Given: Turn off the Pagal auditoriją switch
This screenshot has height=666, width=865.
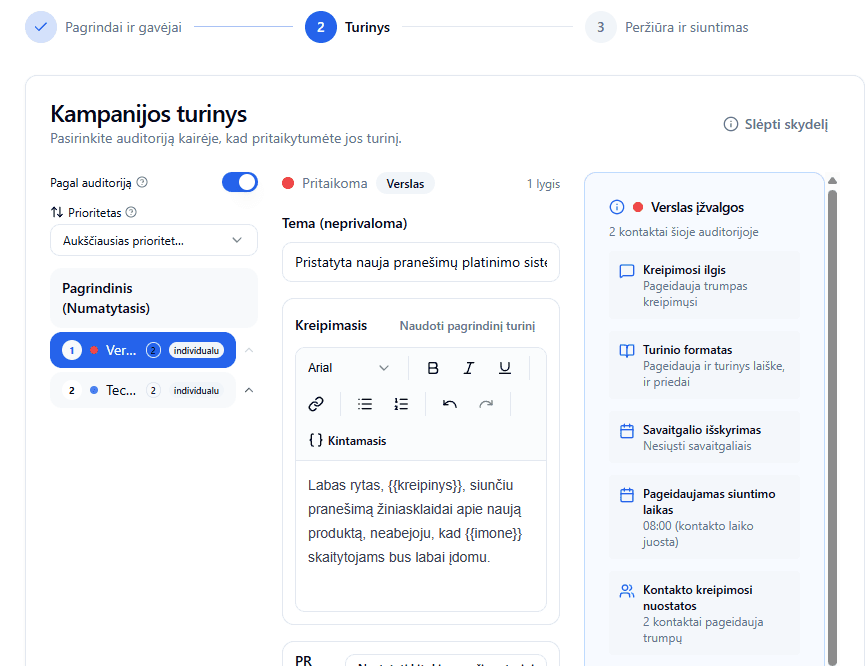Looking at the screenshot, I should click(x=239, y=182).
